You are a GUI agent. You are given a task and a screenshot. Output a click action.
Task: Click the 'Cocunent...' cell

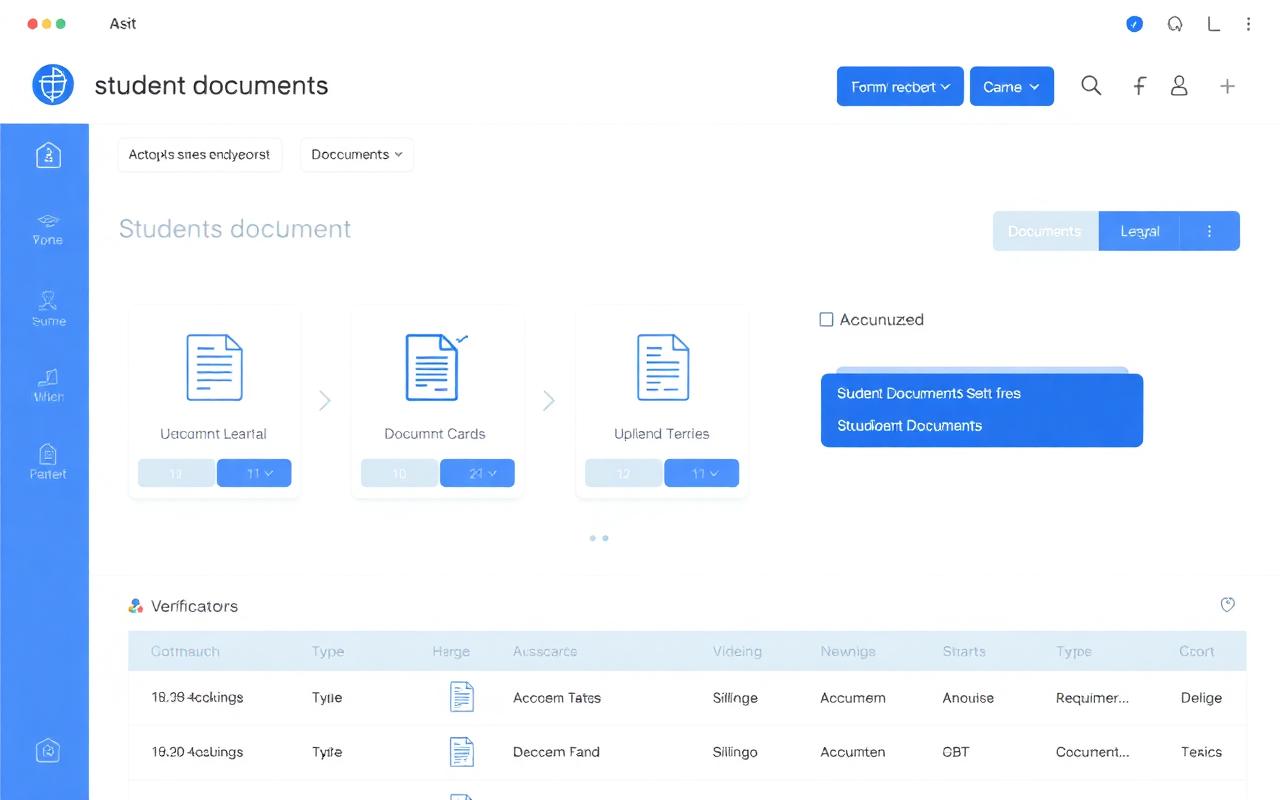(x=1093, y=752)
